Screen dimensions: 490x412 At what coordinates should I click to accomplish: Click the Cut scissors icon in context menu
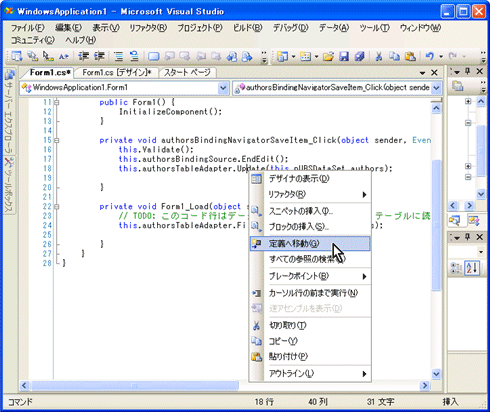pyautogui.click(x=256, y=325)
